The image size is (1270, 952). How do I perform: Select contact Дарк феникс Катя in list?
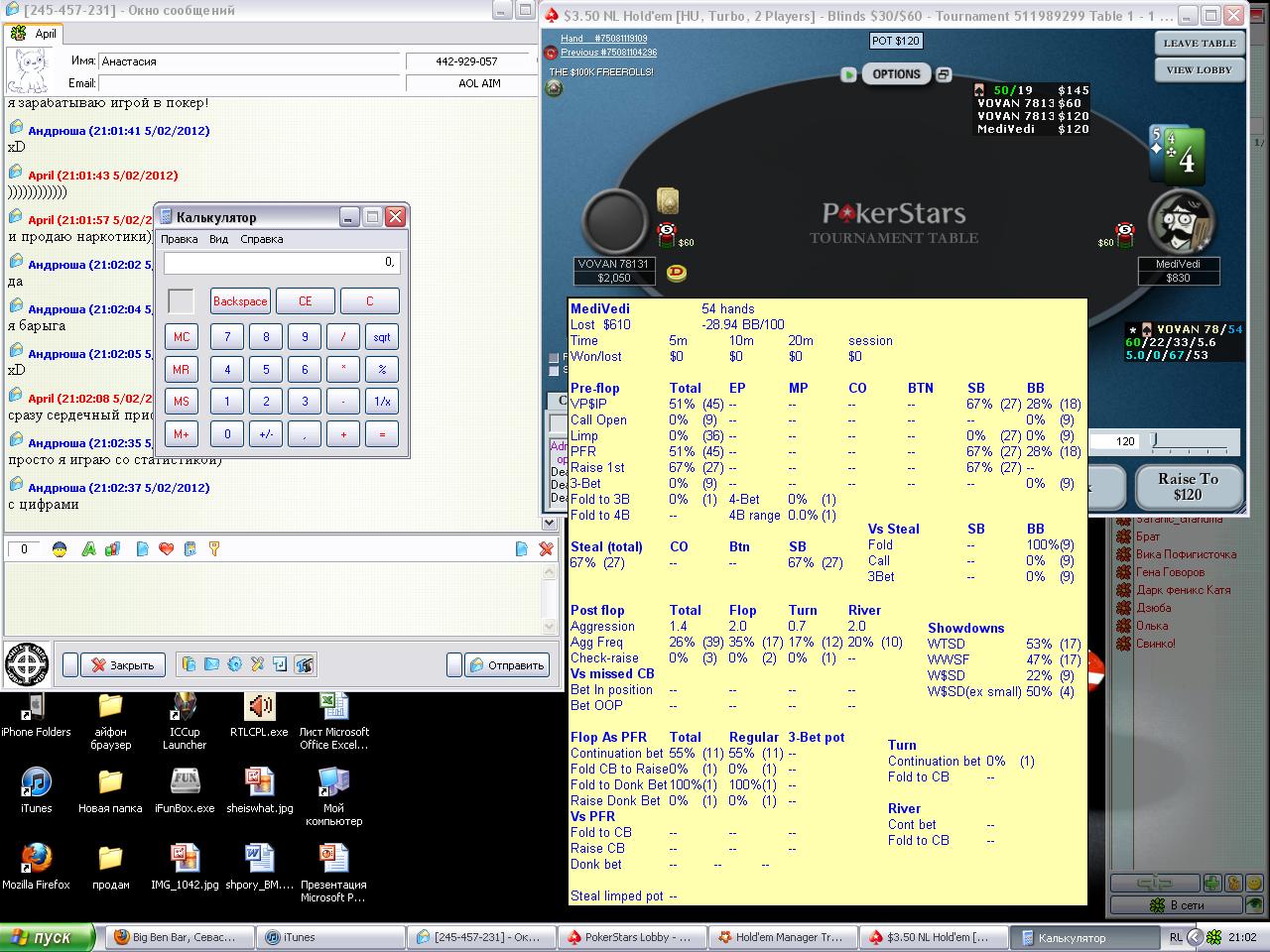click(1183, 590)
